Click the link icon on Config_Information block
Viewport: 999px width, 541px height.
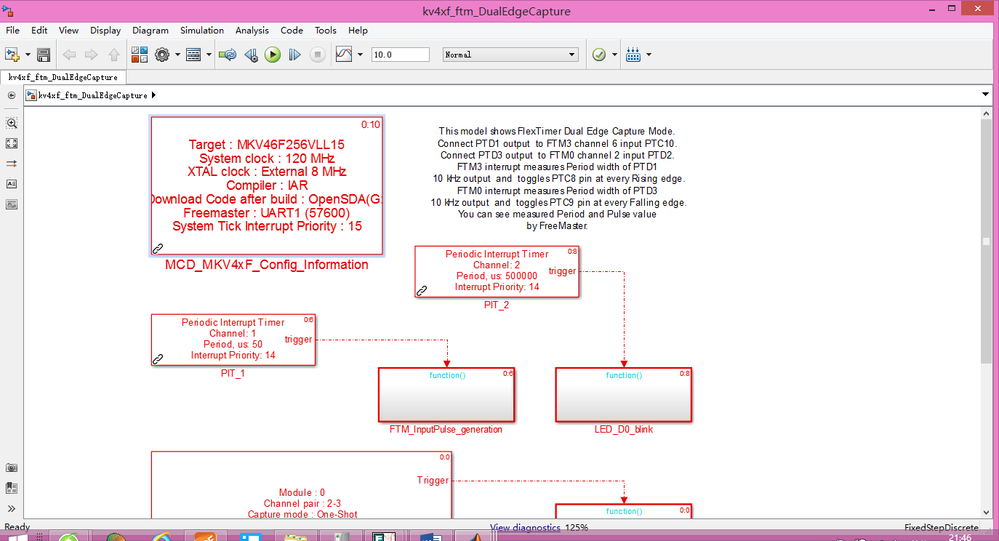pyautogui.click(x=158, y=248)
